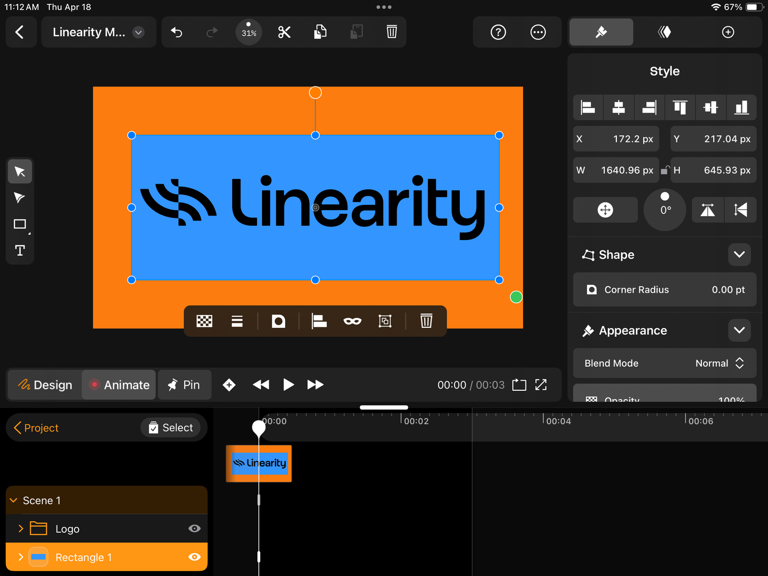Switch to Animate mode
The height and width of the screenshot is (576, 768).
[x=119, y=385]
